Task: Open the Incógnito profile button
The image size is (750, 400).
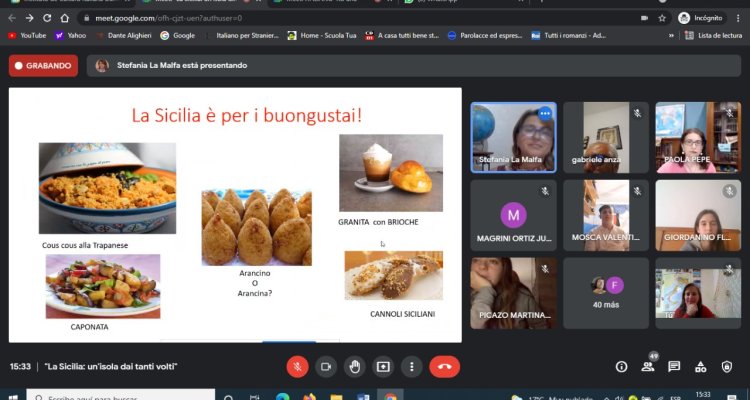Action: [700, 18]
